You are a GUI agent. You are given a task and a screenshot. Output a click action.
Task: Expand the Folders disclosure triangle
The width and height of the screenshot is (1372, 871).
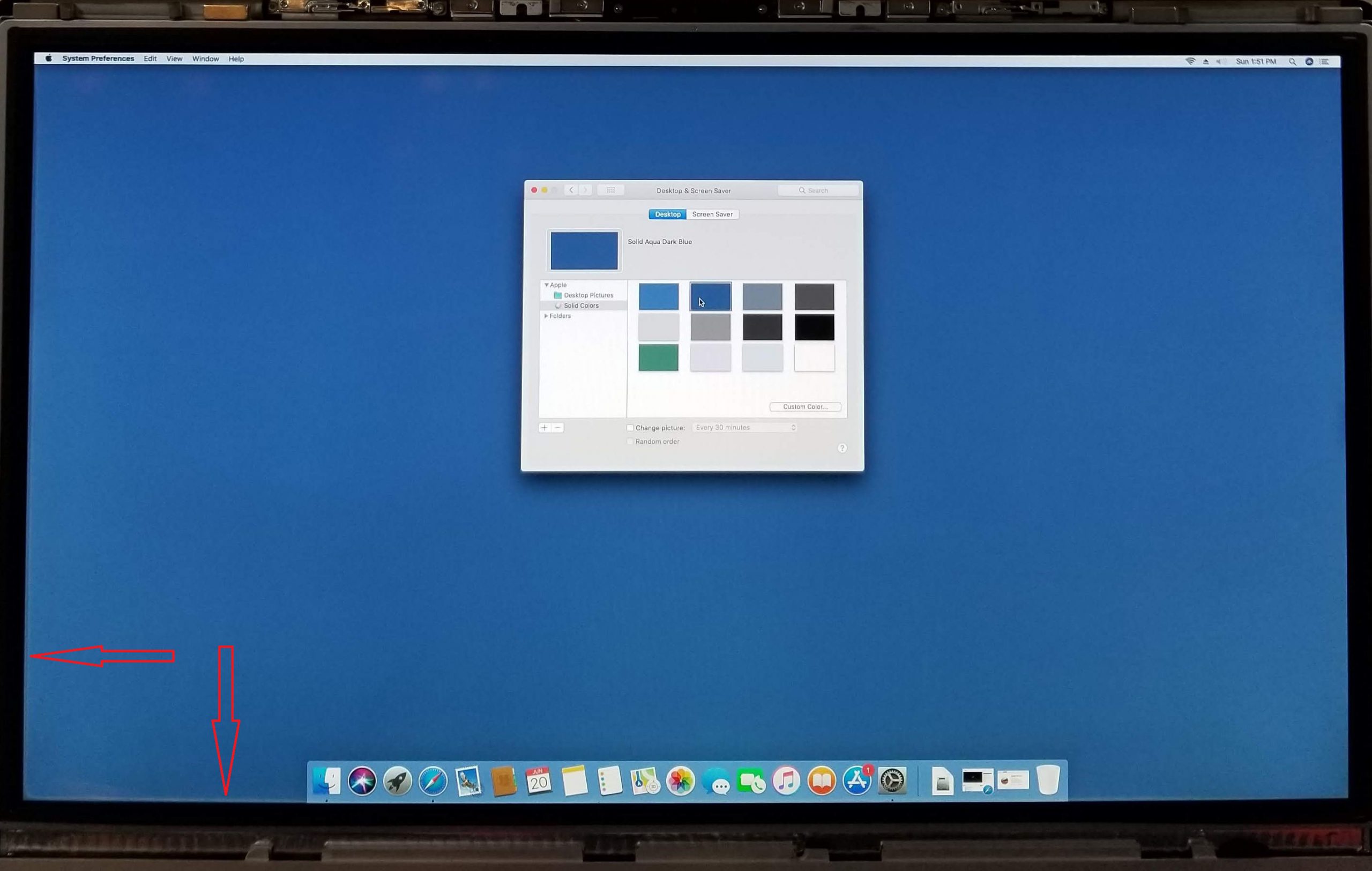click(x=546, y=316)
